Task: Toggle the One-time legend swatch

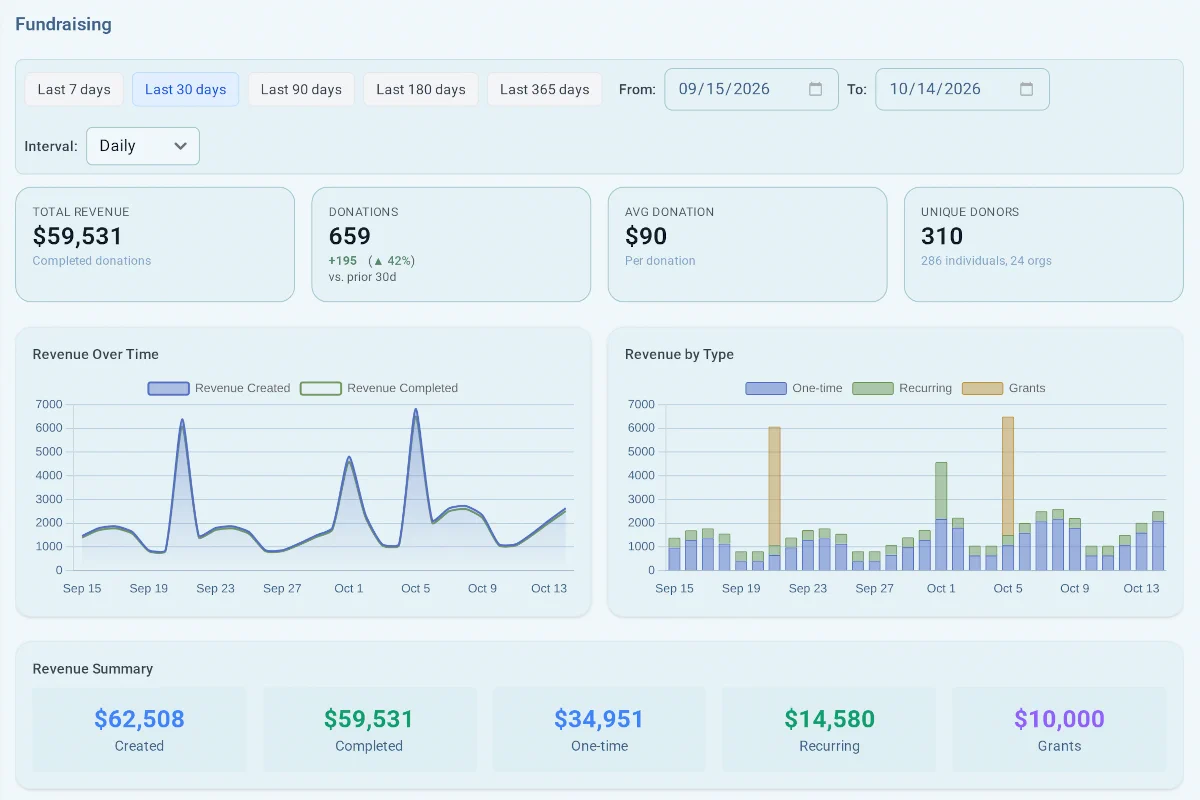Action: 766,388
